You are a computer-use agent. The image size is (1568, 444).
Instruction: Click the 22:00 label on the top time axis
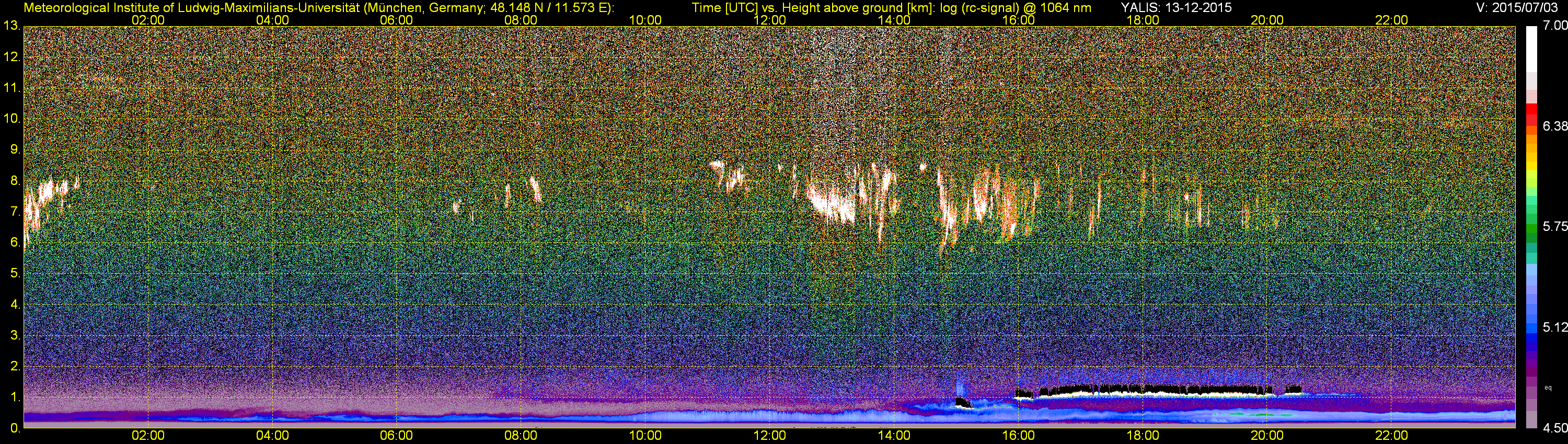click(x=1391, y=20)
